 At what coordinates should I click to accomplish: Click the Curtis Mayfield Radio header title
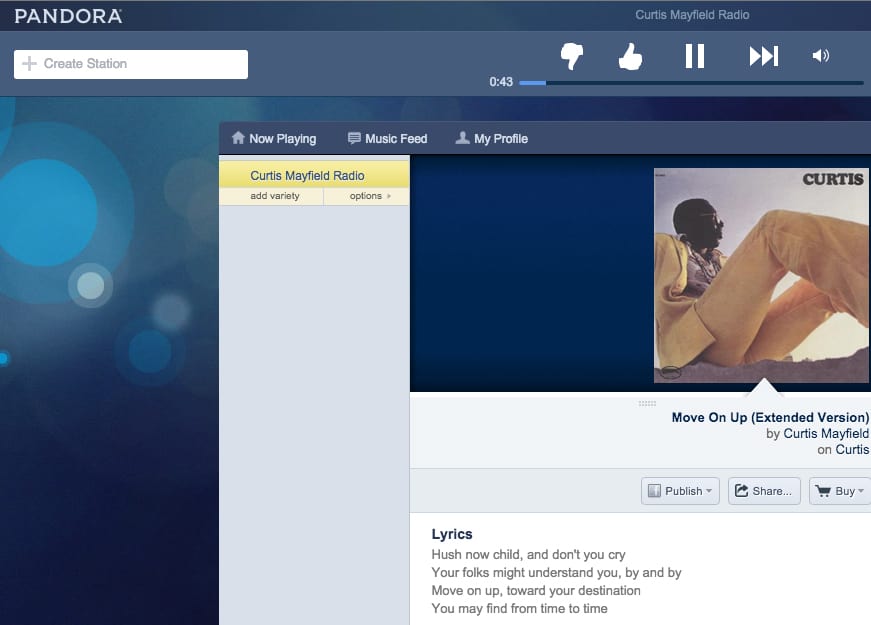pos(692,15)
